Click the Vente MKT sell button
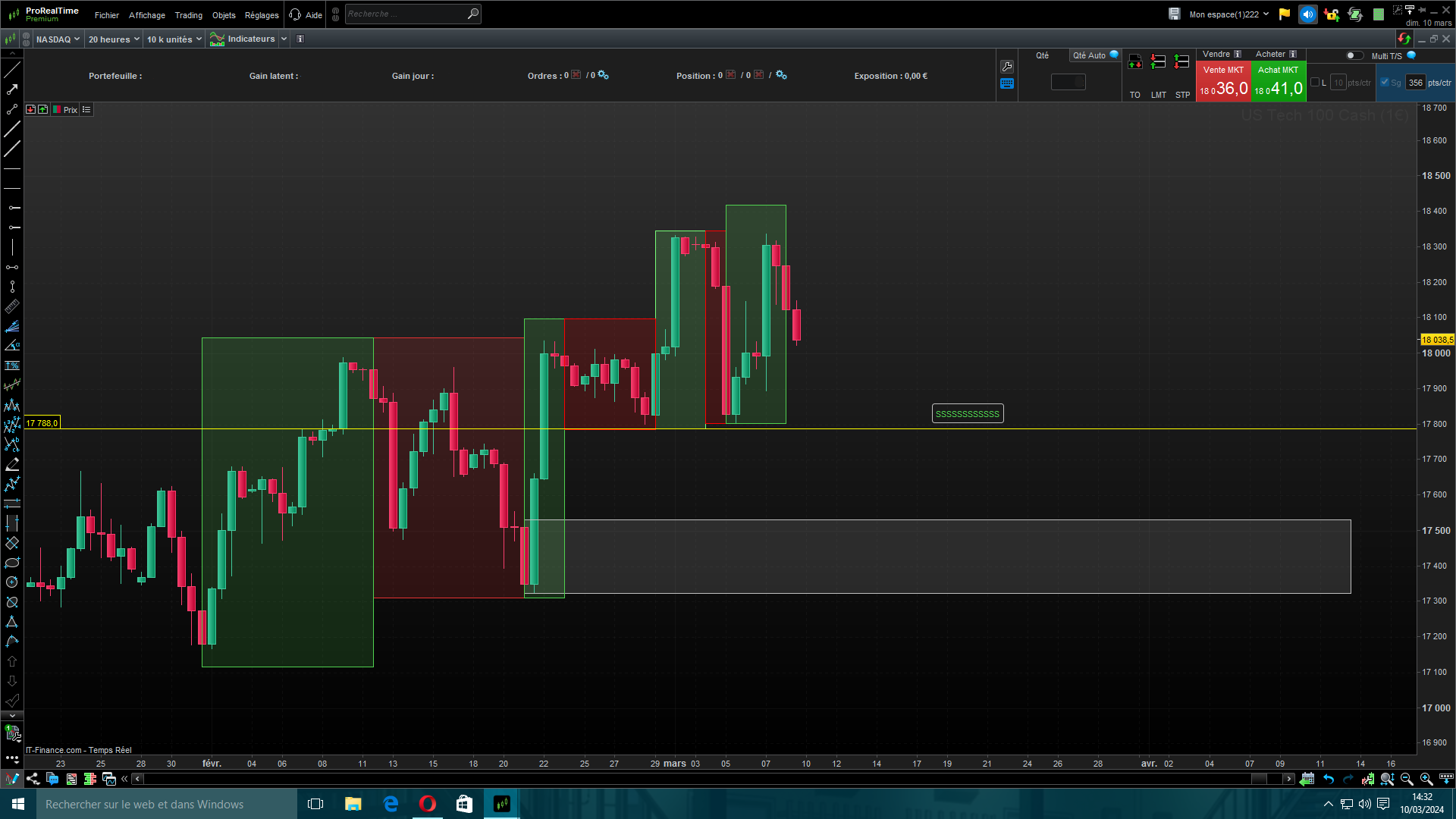Image resolution: width=1456 pixels, height=819 pixels. coord(1223,81)
